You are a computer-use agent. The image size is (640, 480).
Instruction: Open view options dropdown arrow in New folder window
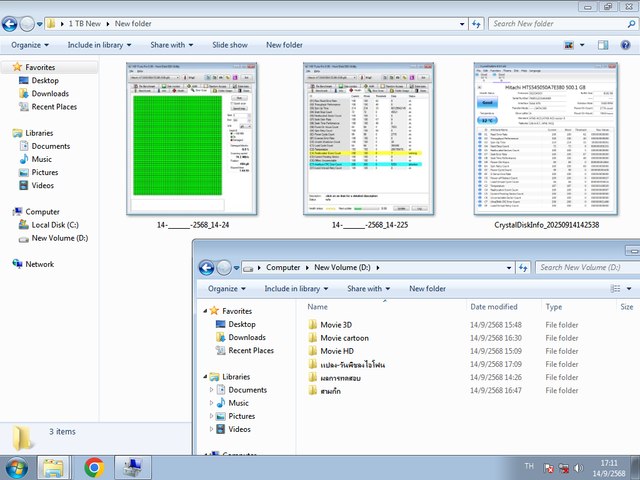coord(582,45)
